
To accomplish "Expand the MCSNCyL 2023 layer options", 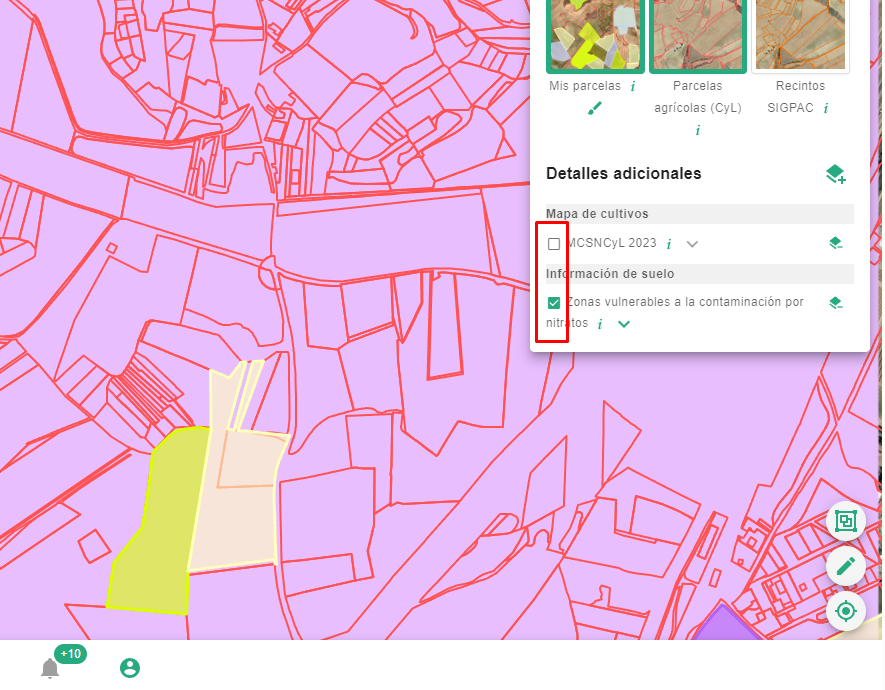I will (692, 244).
